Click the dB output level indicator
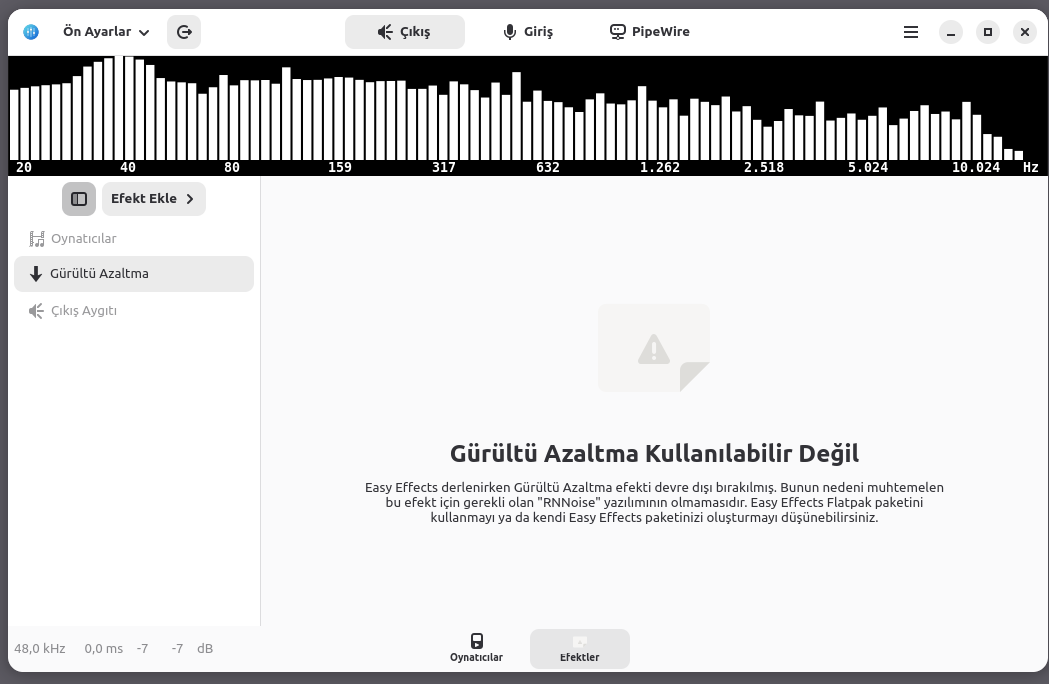Image resolution: width=1049 pixels, height=684 pixels. pos(204,649)
